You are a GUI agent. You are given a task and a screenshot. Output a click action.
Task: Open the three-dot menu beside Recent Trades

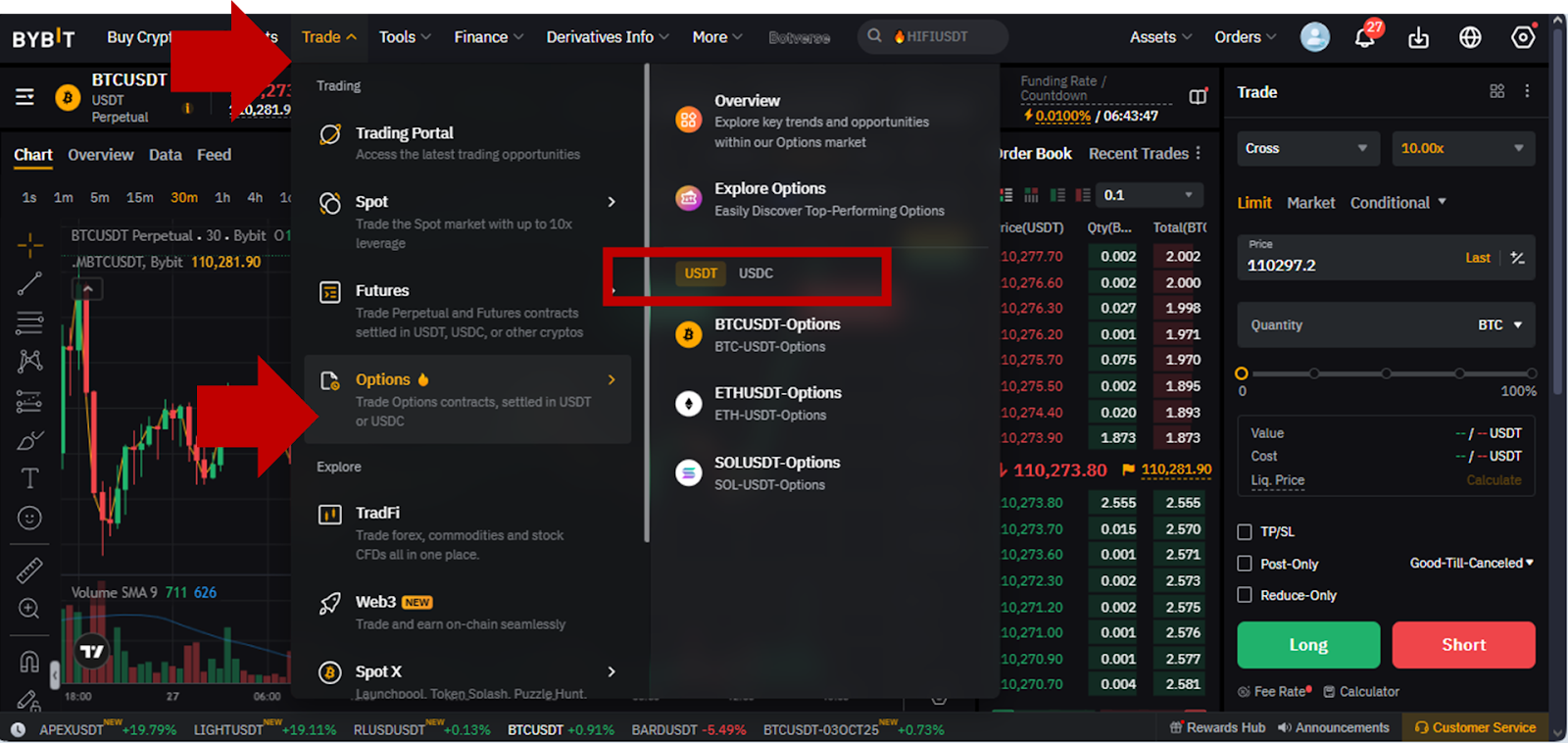[1198, 154]
